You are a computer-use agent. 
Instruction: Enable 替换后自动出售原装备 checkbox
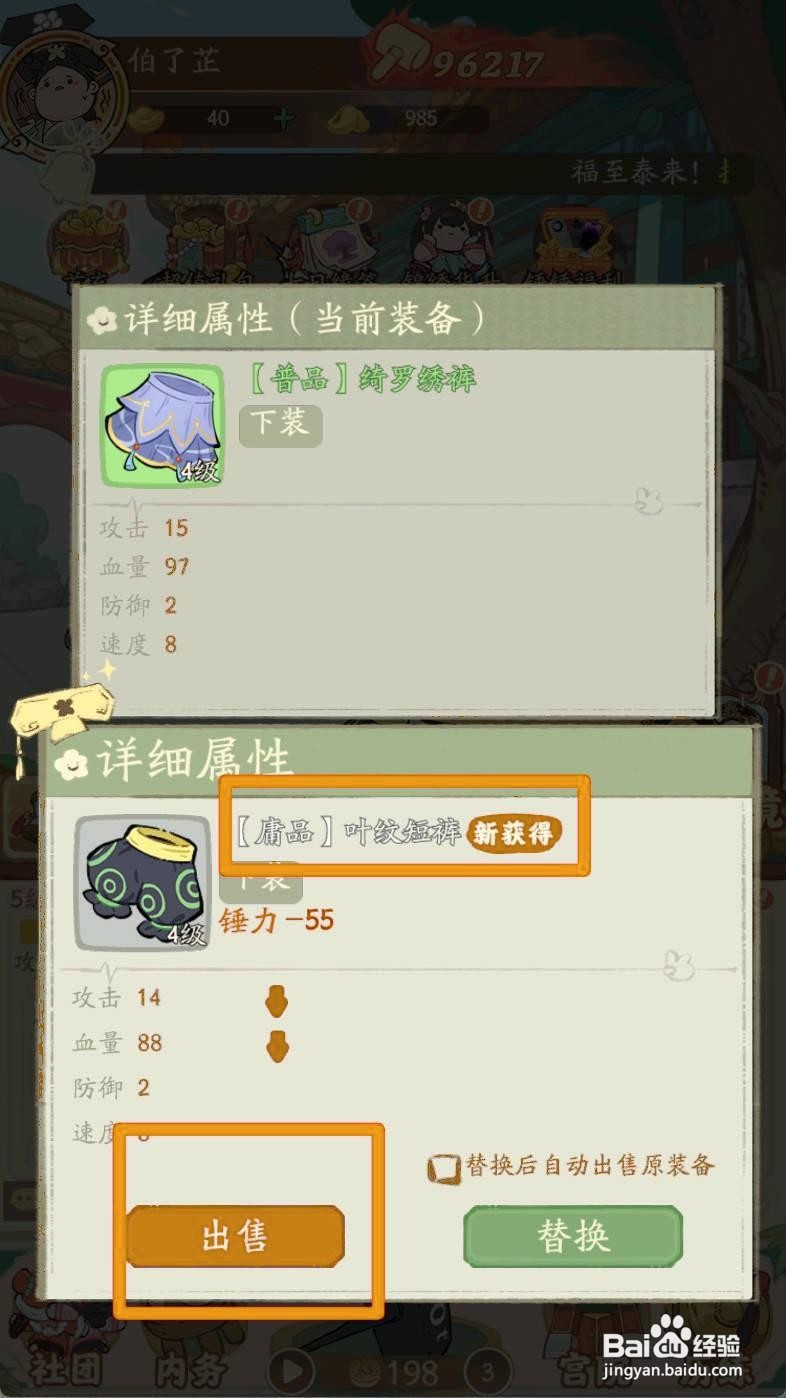tap(442, 1169)
